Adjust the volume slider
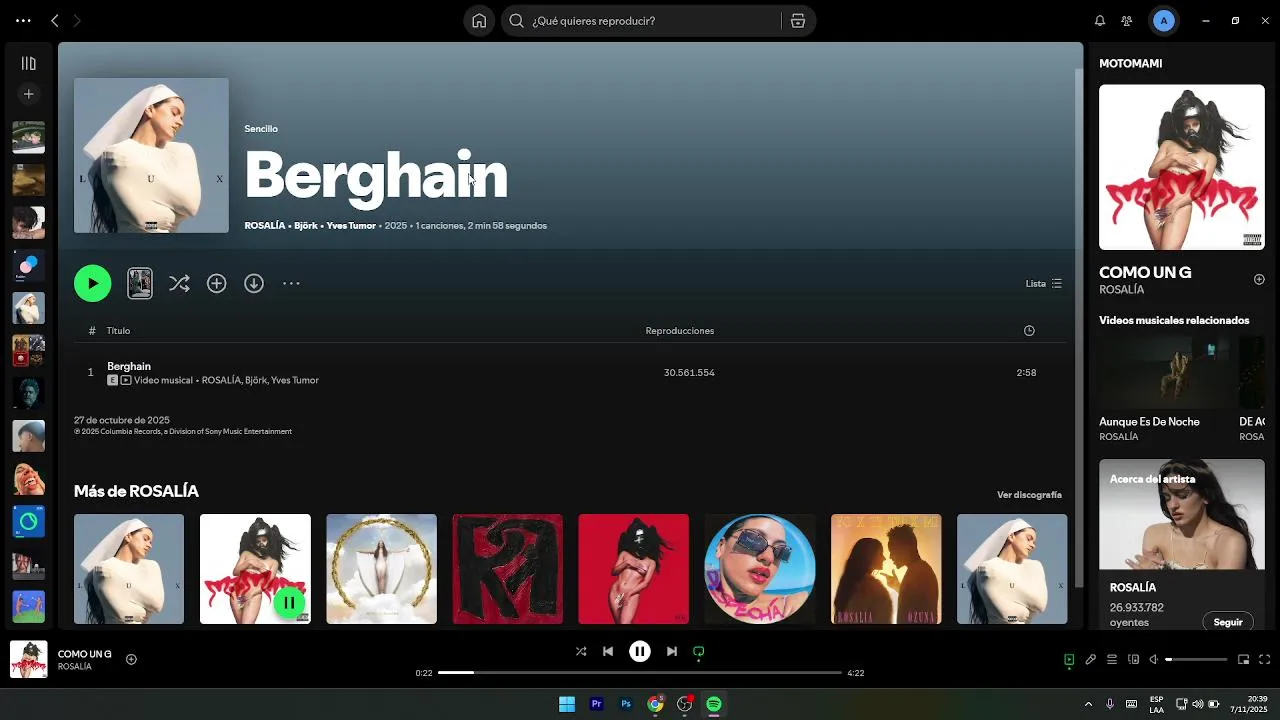Image resolution: width=1280 pixels, height=720 pixels. [x=1196, y=659]
